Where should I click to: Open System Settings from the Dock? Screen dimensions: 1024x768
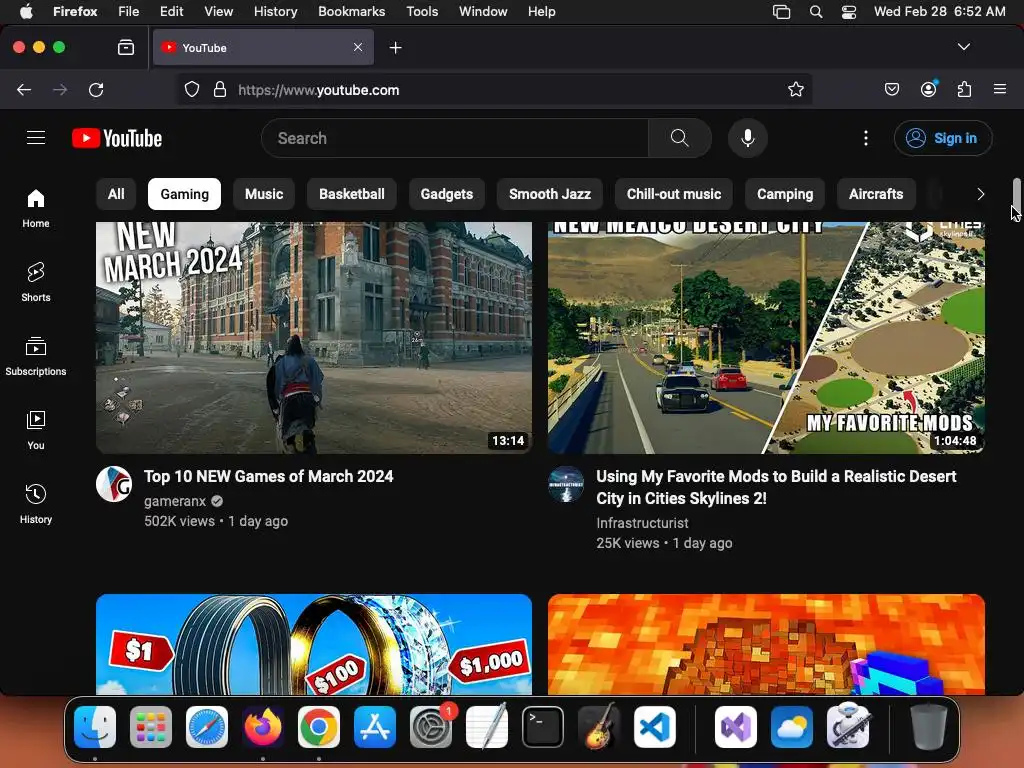430,727
